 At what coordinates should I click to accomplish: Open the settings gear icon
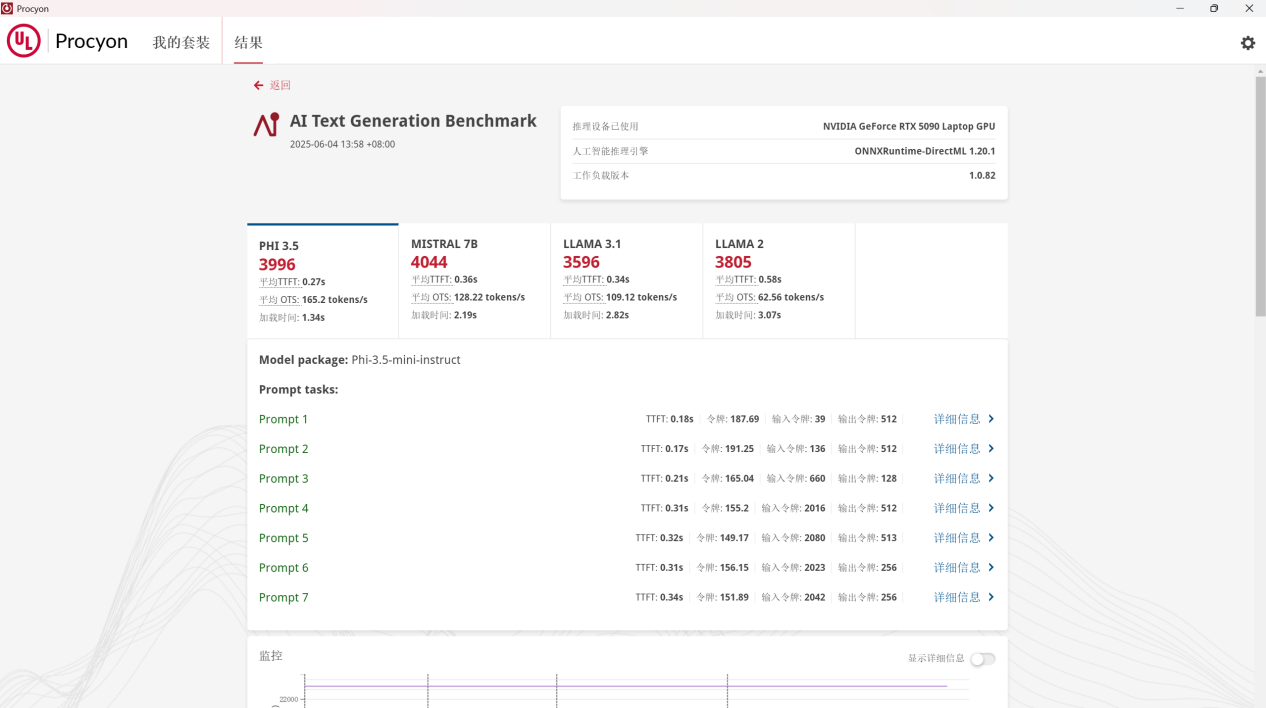(1247, 43)
